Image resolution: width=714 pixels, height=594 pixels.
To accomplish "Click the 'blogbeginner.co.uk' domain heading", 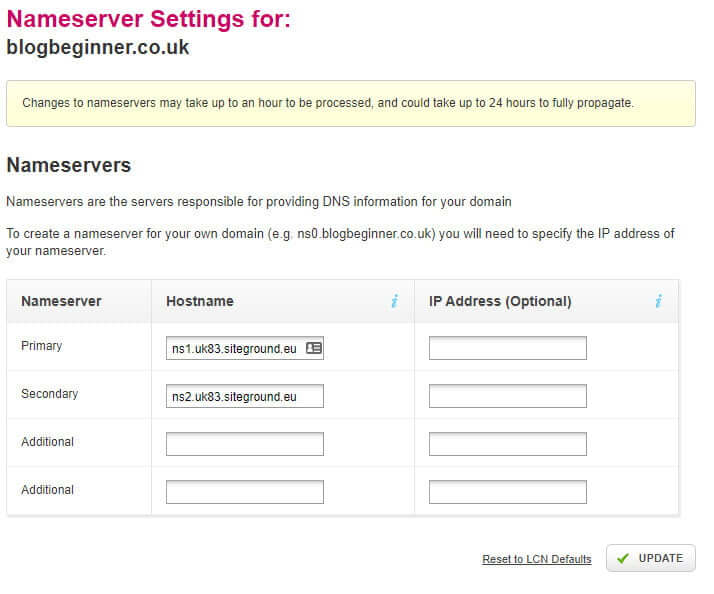I will 98,47.
